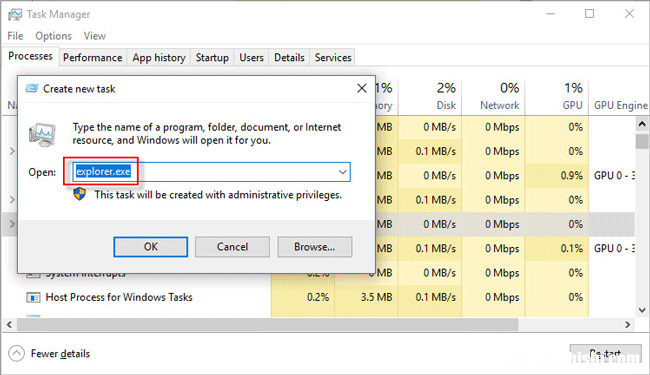The height and width of the screenshot is (375, 650).
Task: Switch to the Performance tab
Action: click(x=92, y=58)
